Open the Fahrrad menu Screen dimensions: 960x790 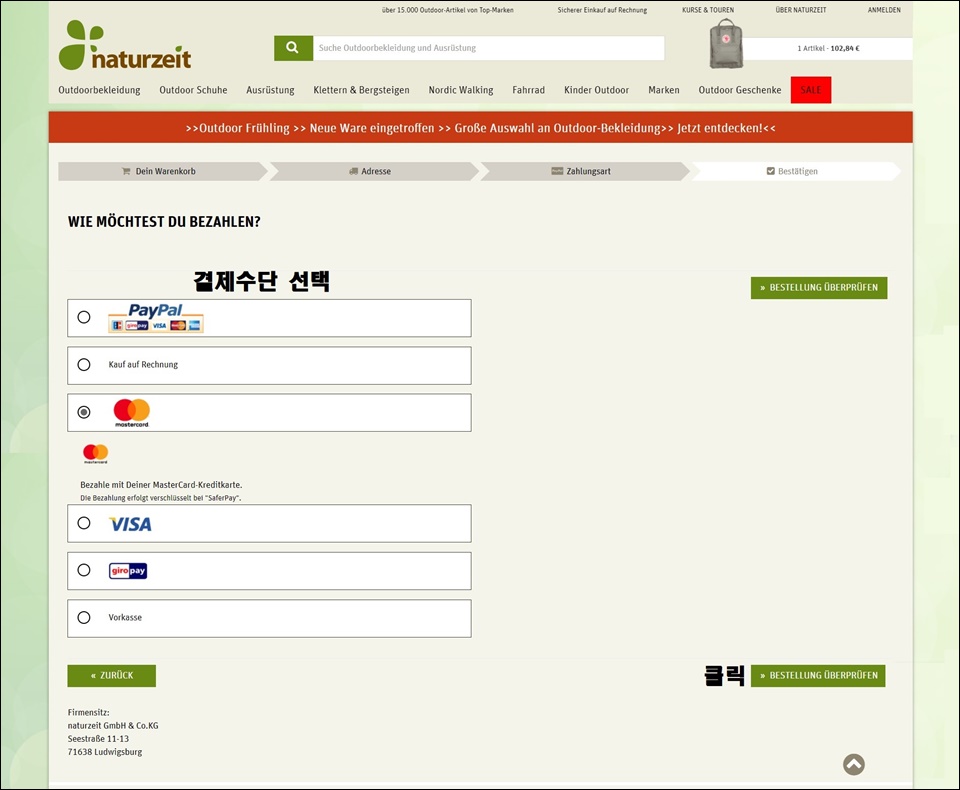[x=528, y=90]
